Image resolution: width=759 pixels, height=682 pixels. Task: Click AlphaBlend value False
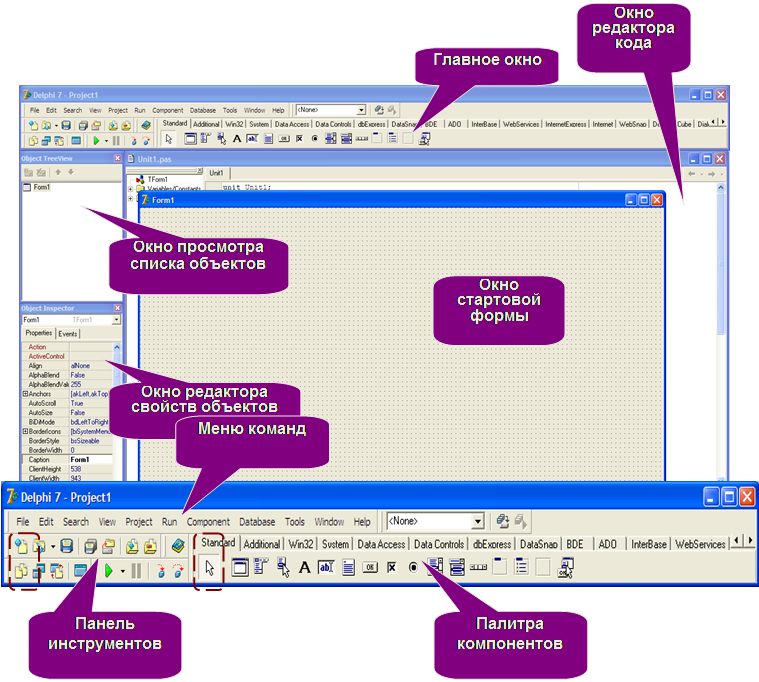[77, 375]
